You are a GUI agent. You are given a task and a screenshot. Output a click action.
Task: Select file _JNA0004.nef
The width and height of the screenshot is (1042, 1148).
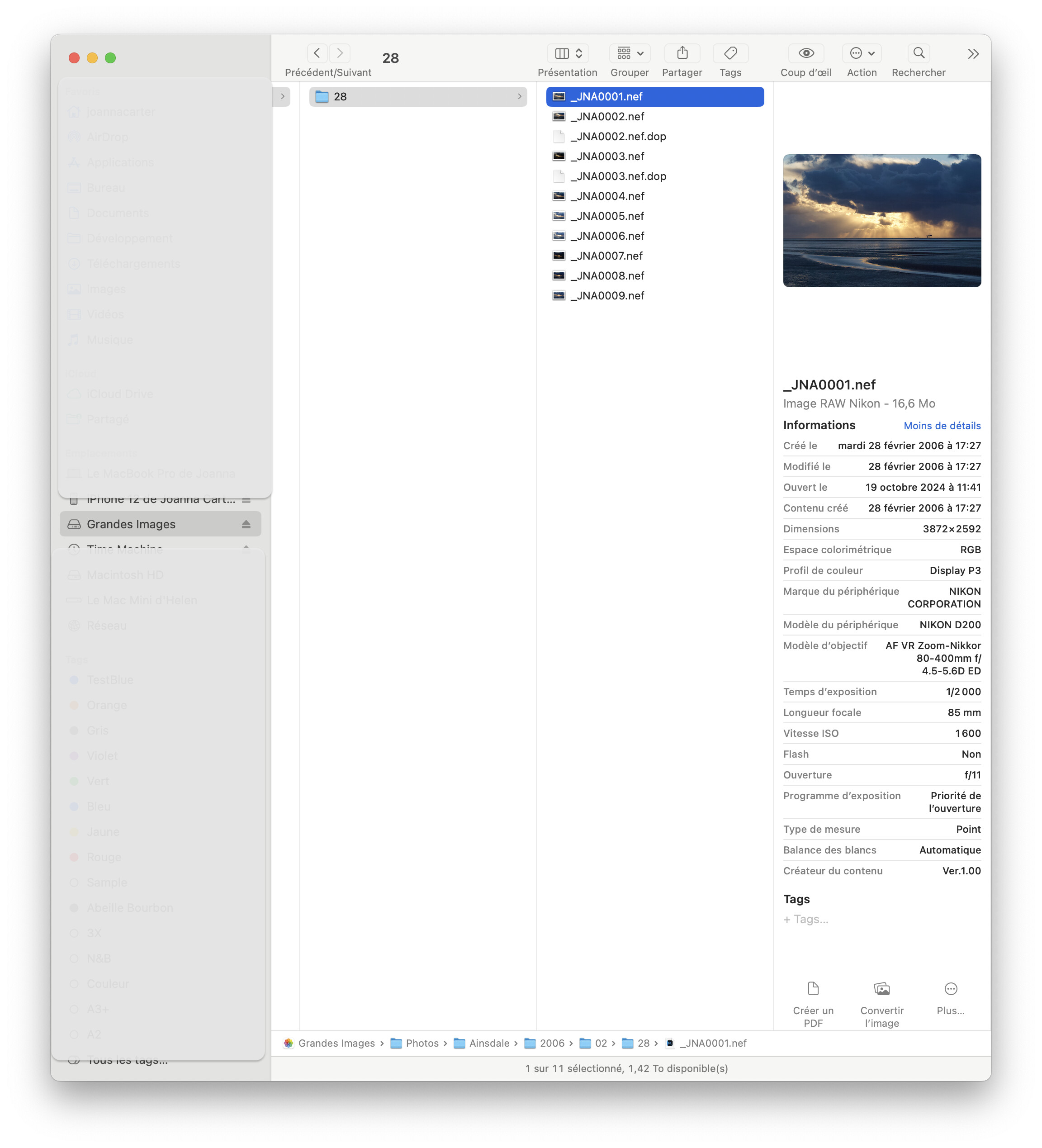click(655, 196)
